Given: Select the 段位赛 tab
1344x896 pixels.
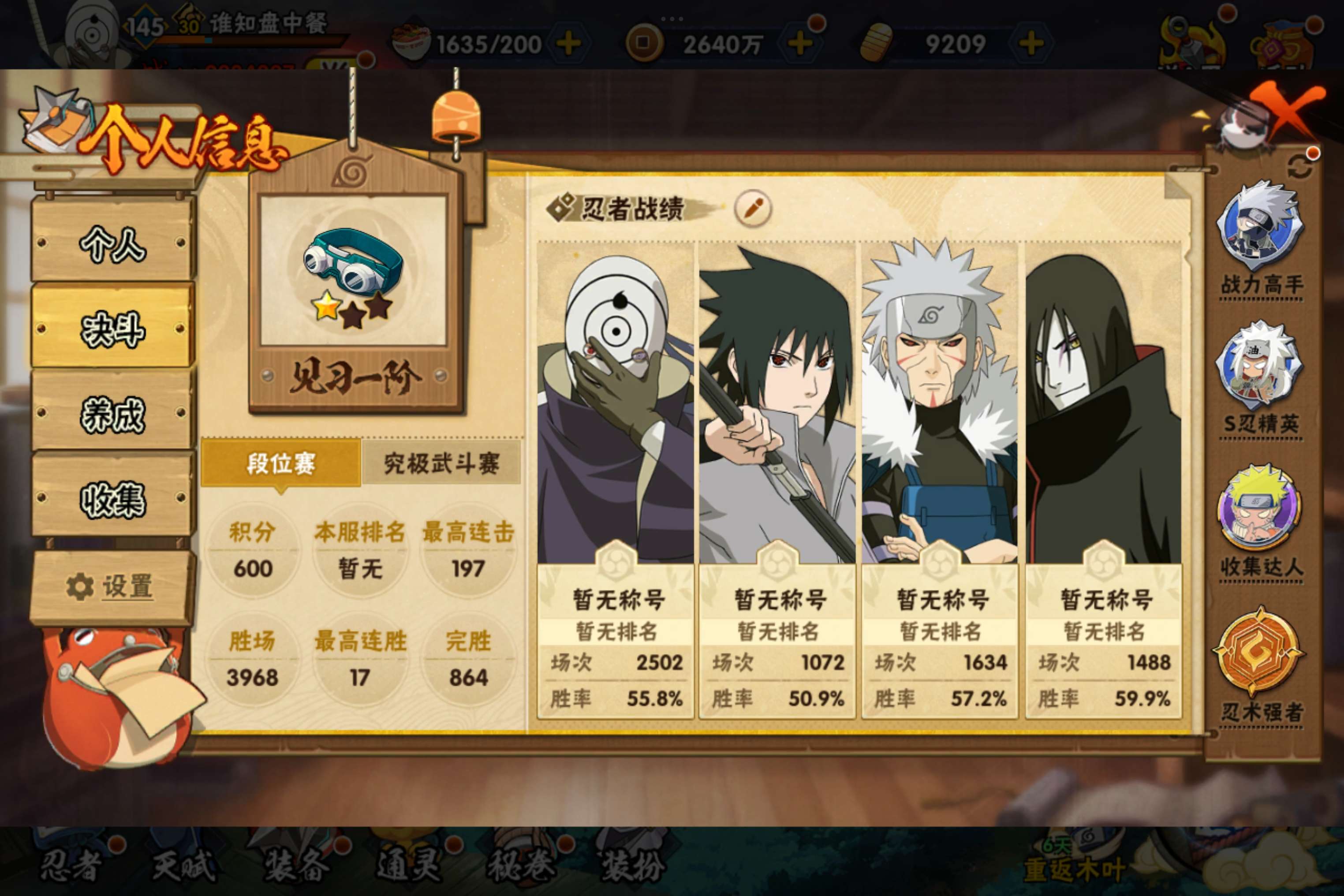Looking at the screenshot, I should coord(281,463).
